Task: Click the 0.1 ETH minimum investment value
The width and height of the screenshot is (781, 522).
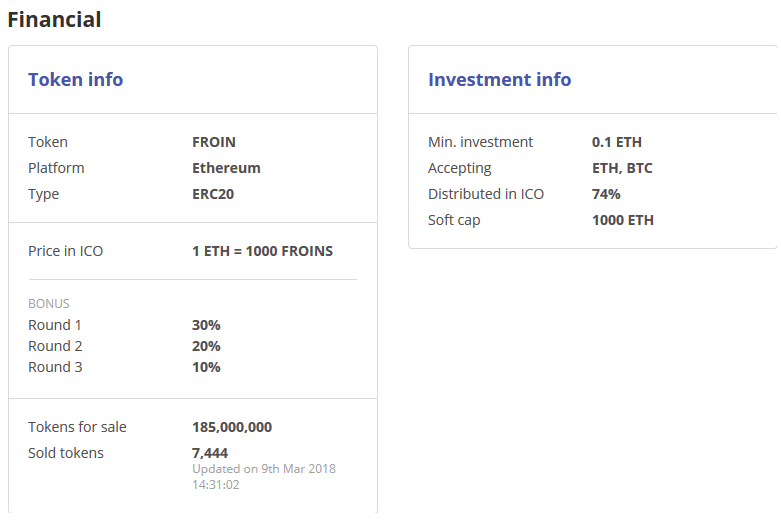Action: 617,142
